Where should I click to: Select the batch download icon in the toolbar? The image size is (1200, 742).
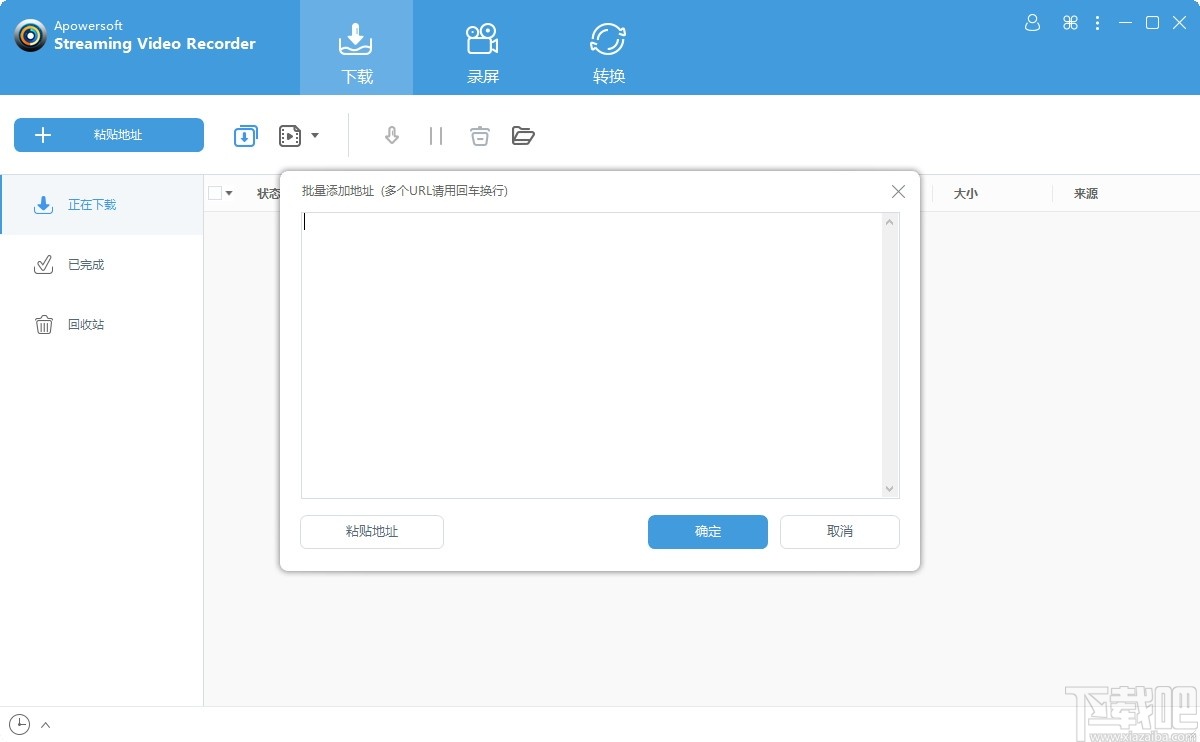(245, 135)
